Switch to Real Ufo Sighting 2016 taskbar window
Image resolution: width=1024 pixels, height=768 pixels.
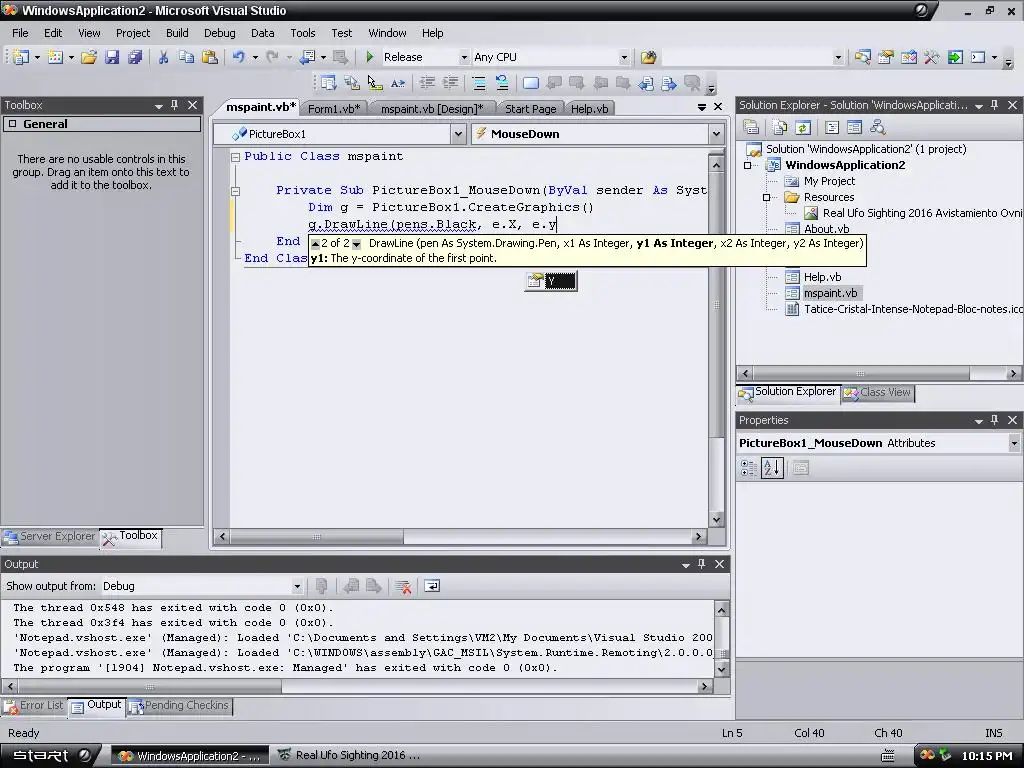point(349,756)
